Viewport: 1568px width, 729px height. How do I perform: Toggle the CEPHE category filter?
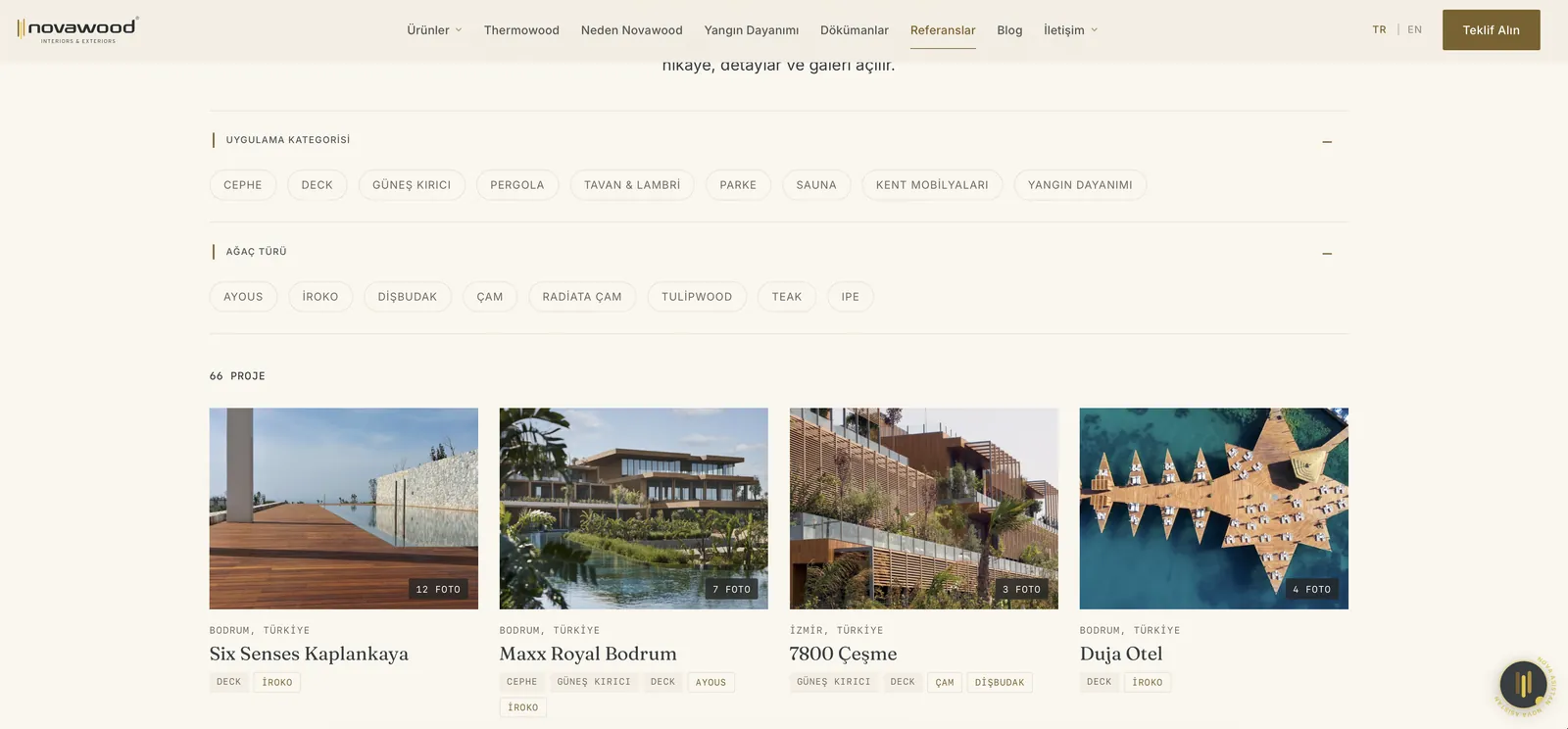point(243,185)
